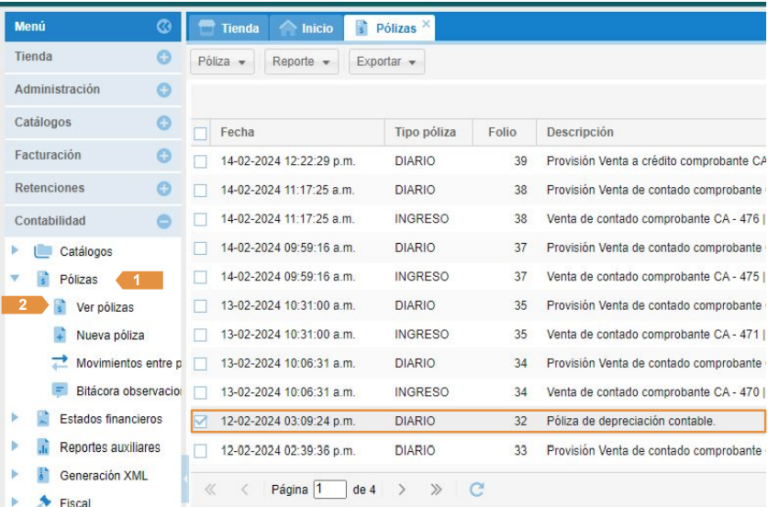
Task: Click the page number input field
Action: 329,490
